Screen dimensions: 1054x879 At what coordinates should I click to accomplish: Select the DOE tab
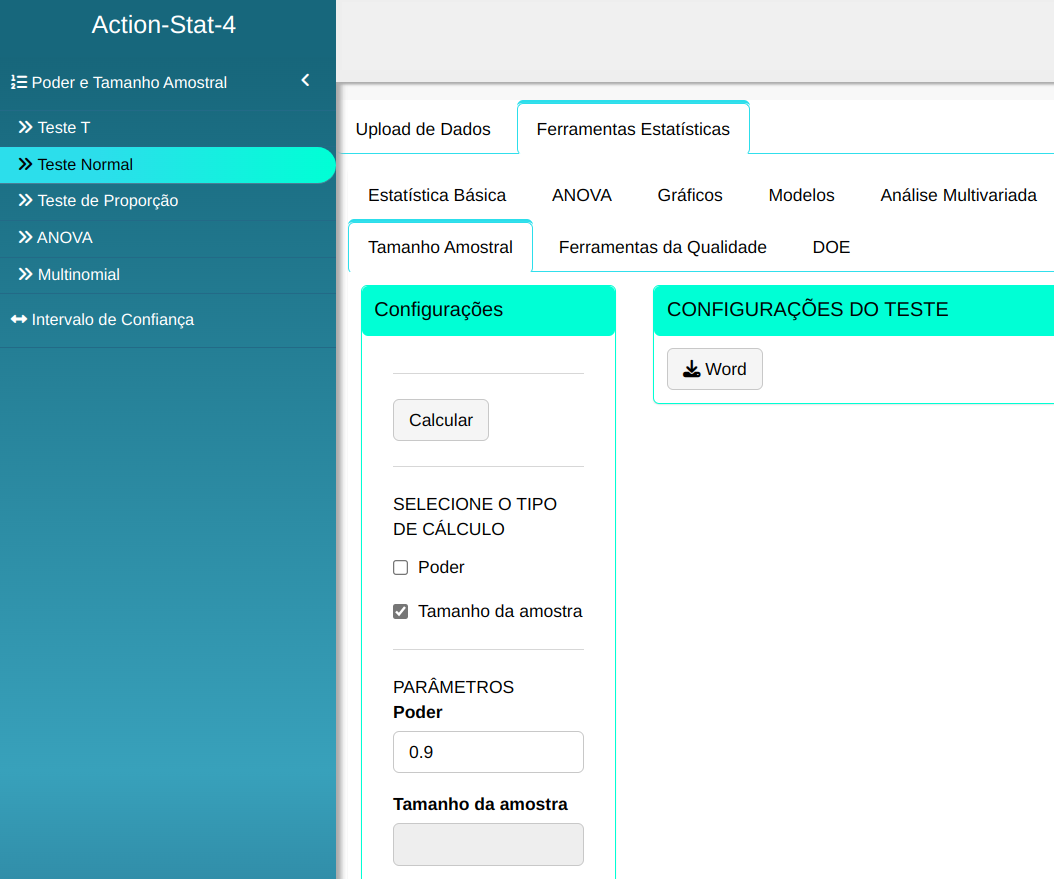[x=831, y=247]
